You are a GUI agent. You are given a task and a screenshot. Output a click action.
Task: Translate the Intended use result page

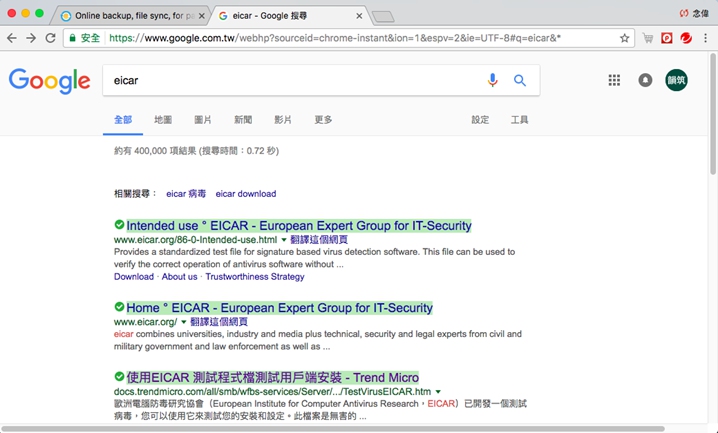(319, 240)
